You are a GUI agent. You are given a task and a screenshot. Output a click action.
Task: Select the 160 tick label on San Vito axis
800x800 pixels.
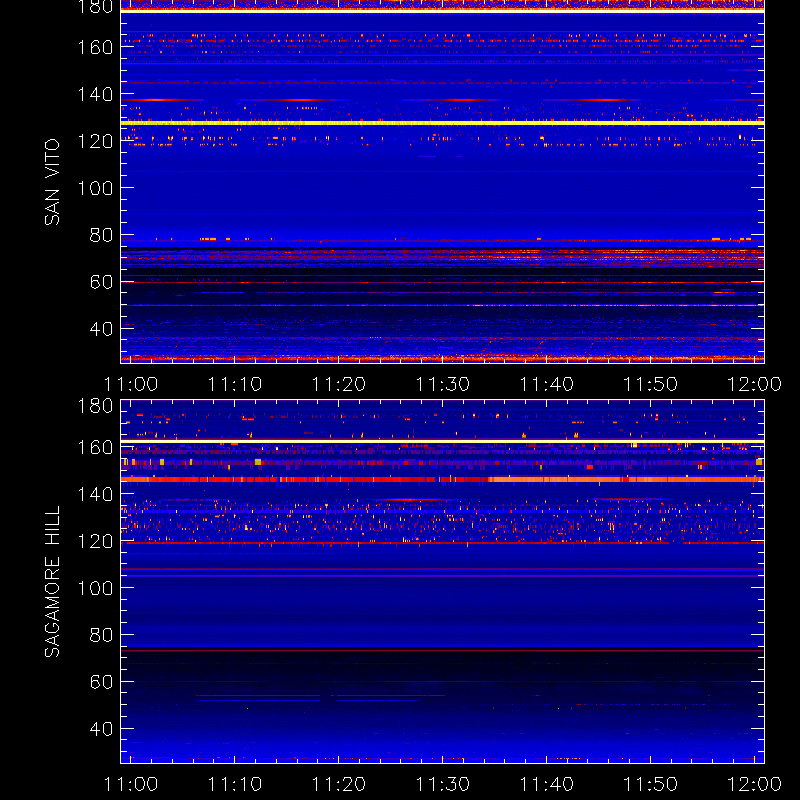click(x=95, y=47)
